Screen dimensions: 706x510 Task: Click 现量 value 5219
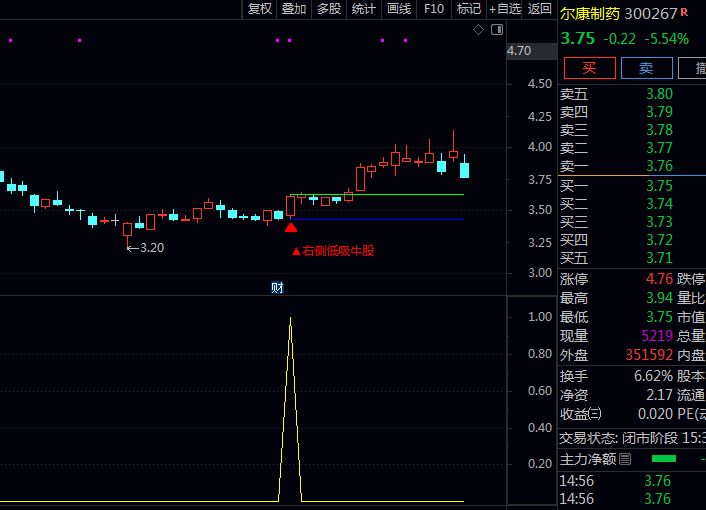pyautogui.click(x=657, y=335)
